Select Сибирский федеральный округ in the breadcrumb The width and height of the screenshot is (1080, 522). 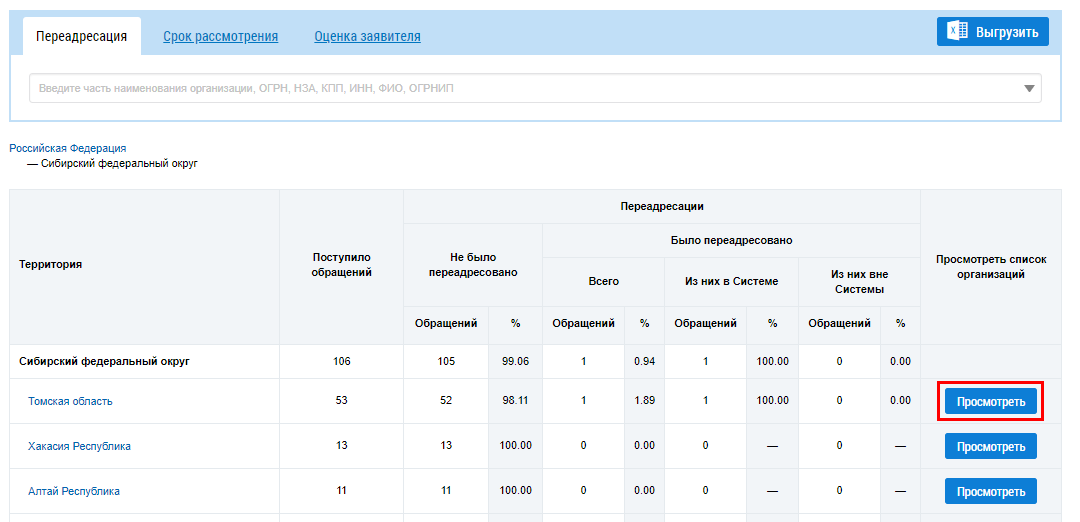pos(119,163)
